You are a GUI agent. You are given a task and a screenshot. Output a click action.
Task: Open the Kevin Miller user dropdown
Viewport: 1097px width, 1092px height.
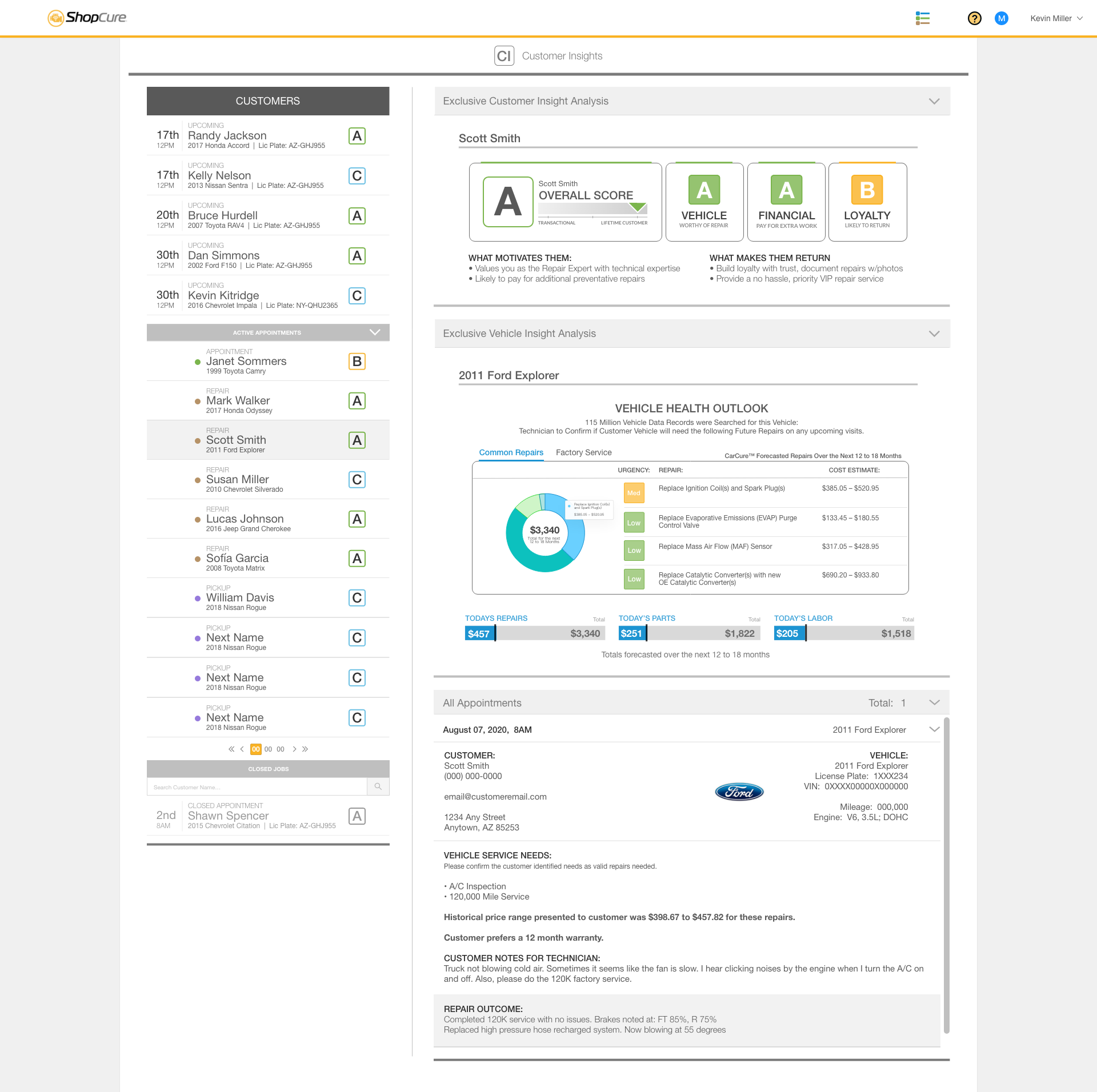click(x=1056, y=18)
